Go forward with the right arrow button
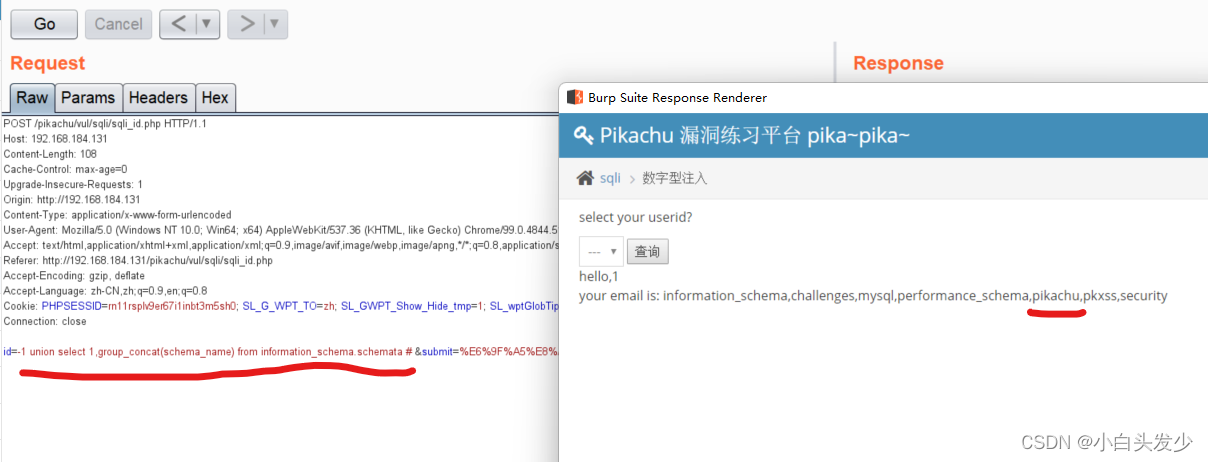Image resolution: width=1208 pixels, height=462 pixels. click(246, 24)
